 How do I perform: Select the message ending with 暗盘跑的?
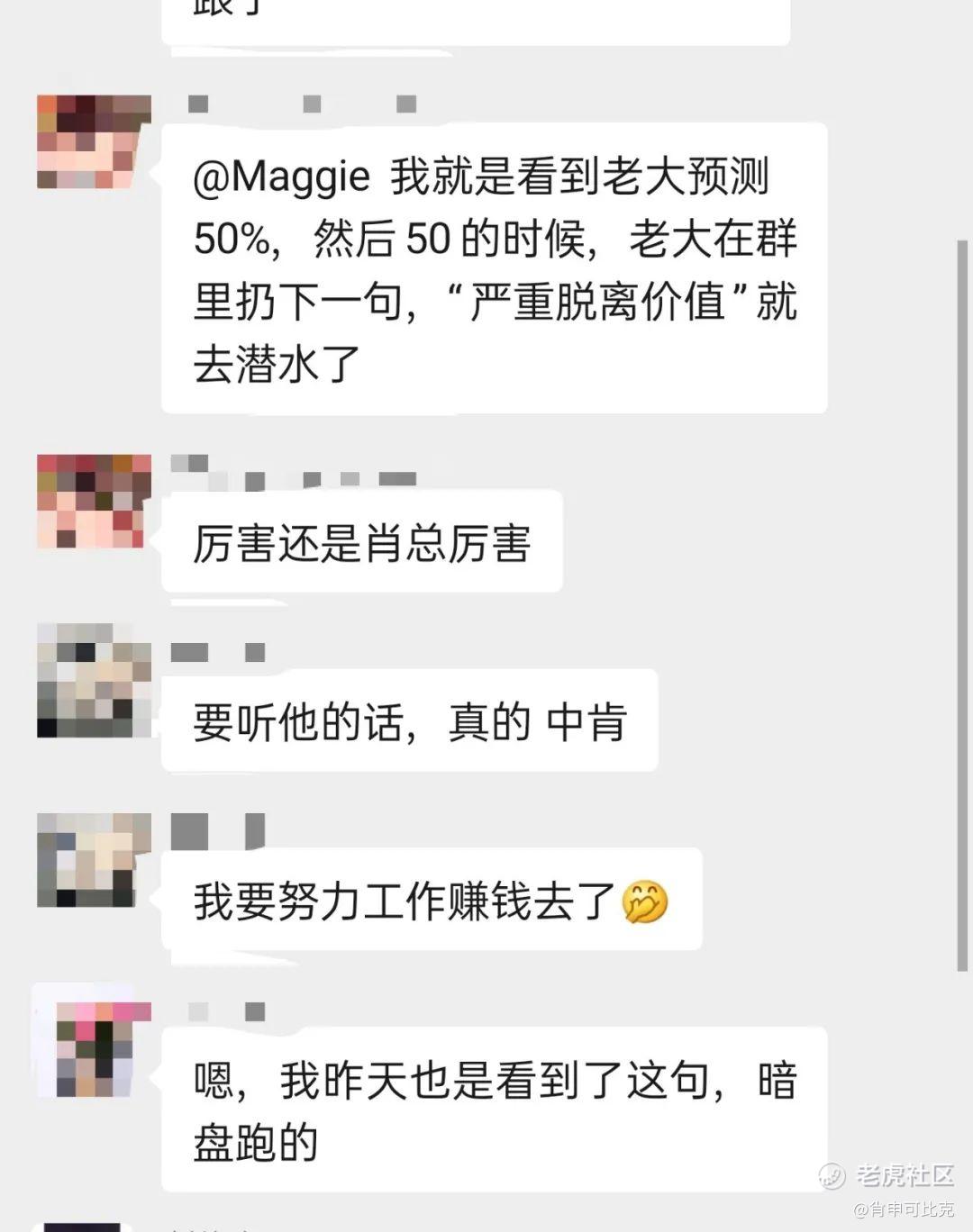coord(495,1110)
